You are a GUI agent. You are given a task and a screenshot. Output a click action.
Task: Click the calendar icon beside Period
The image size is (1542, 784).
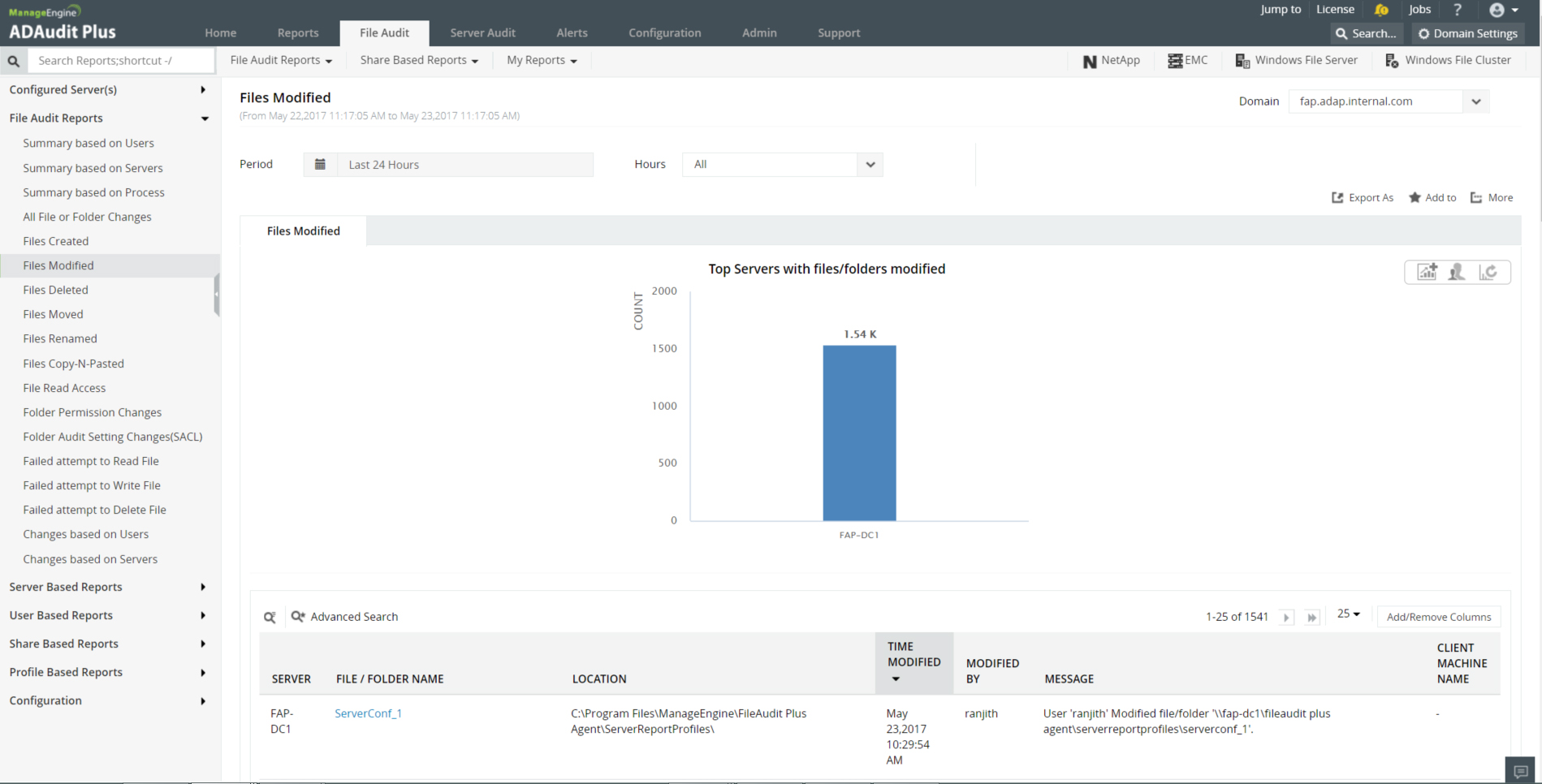(320, 165)
